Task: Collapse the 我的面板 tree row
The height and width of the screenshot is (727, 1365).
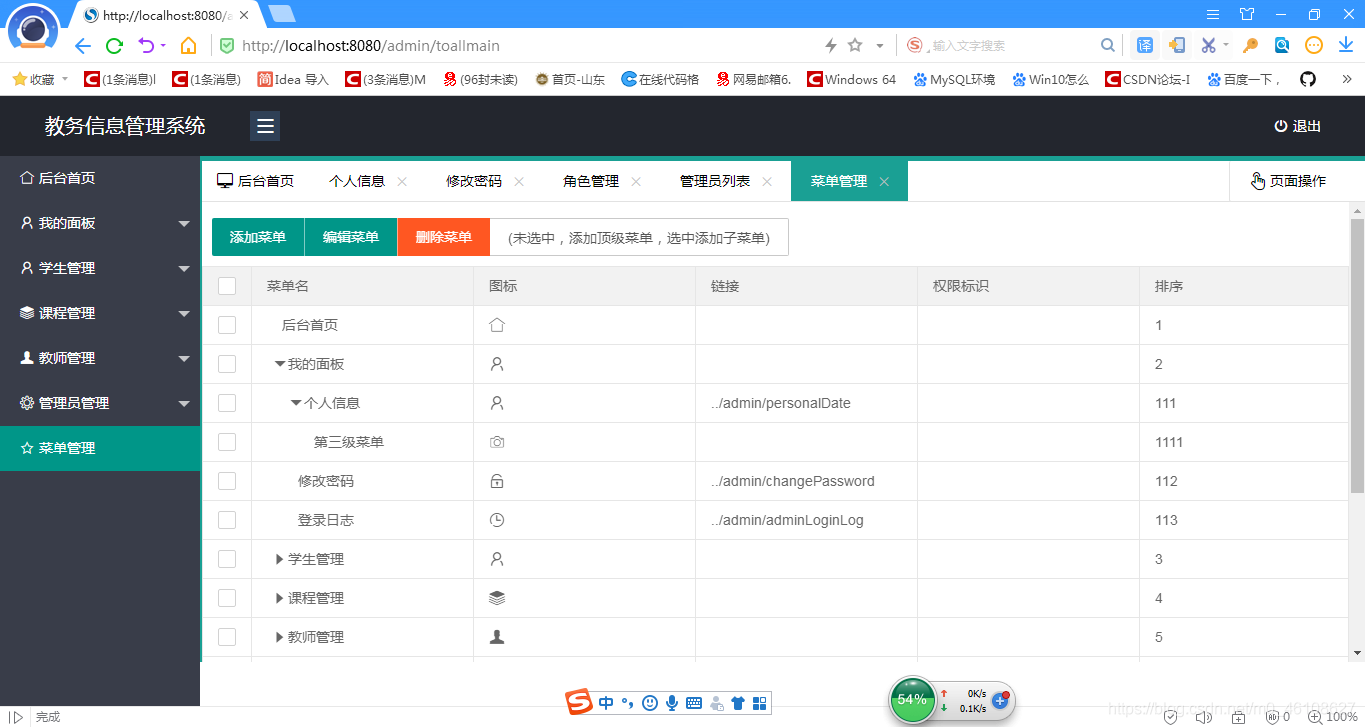Action: [x=280, y=365]
